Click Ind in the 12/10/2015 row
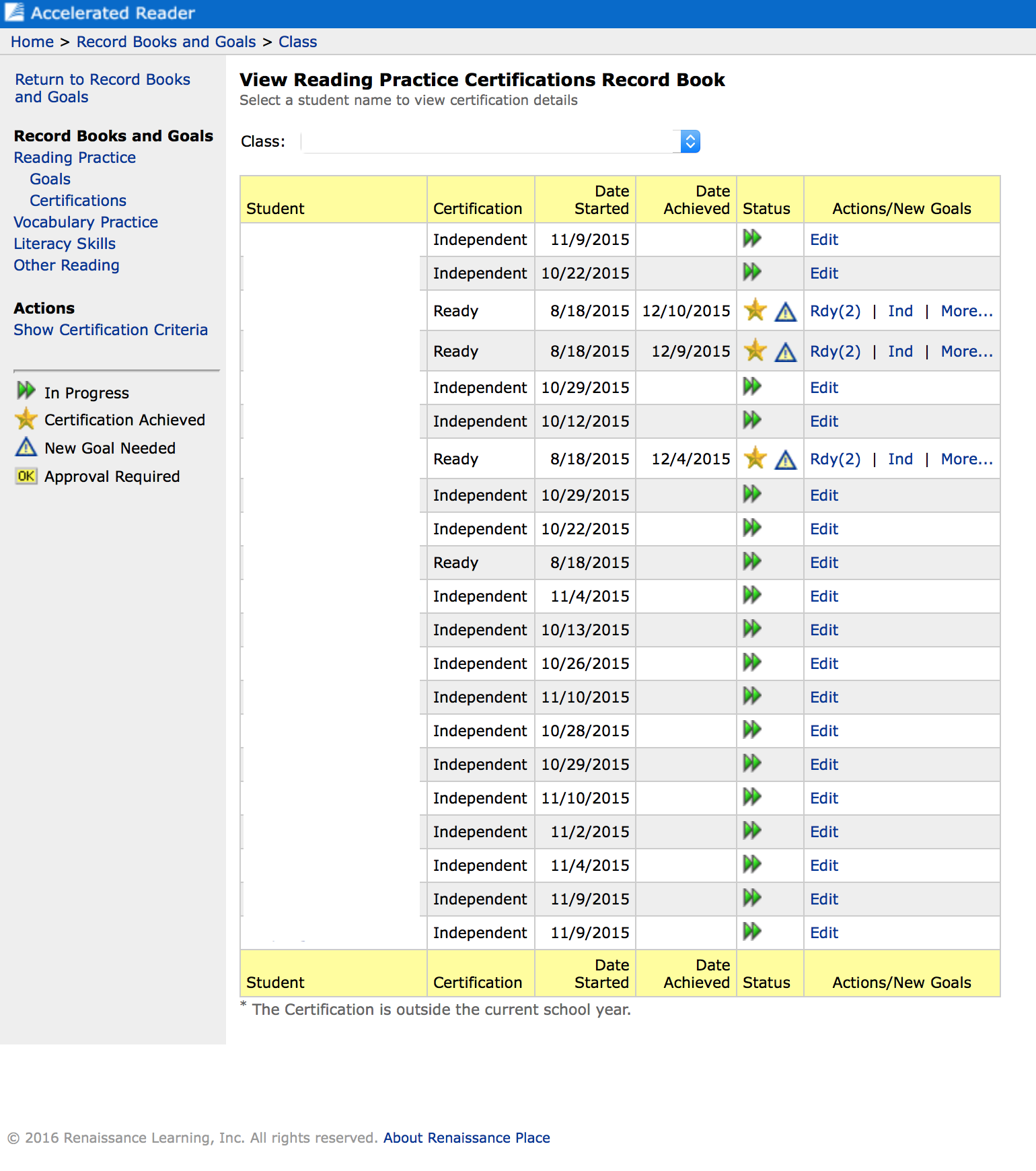The height and width of the screenshot is (1171, 1036). point(900,311)
